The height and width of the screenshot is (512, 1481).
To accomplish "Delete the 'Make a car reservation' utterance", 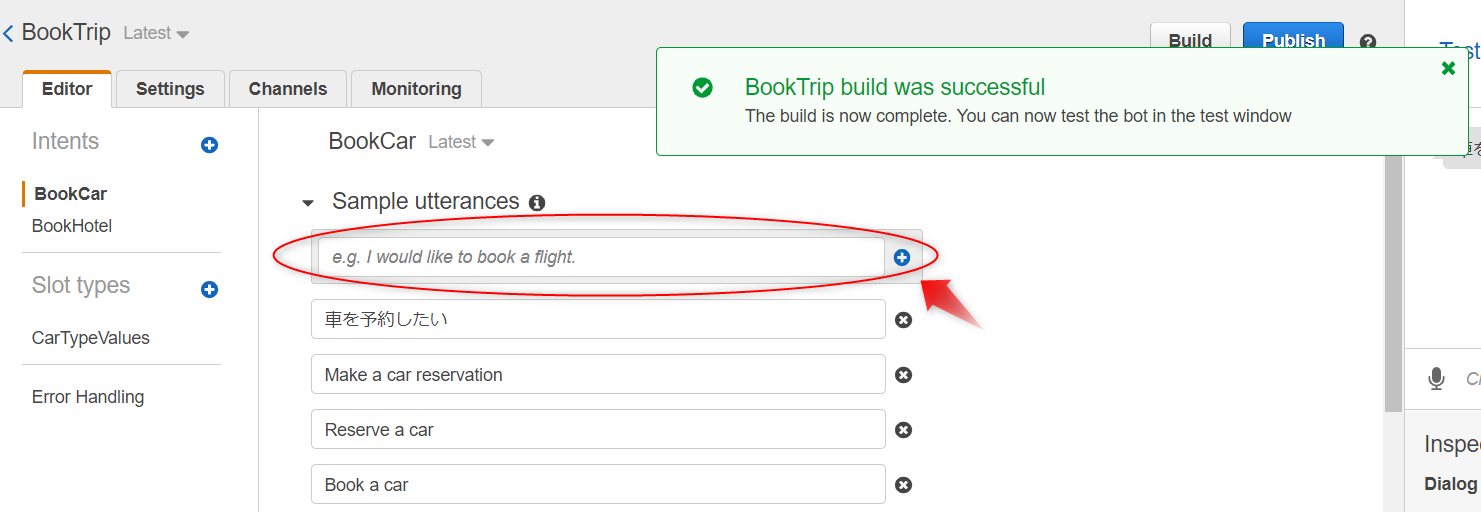I will click(x=903, y=375).
